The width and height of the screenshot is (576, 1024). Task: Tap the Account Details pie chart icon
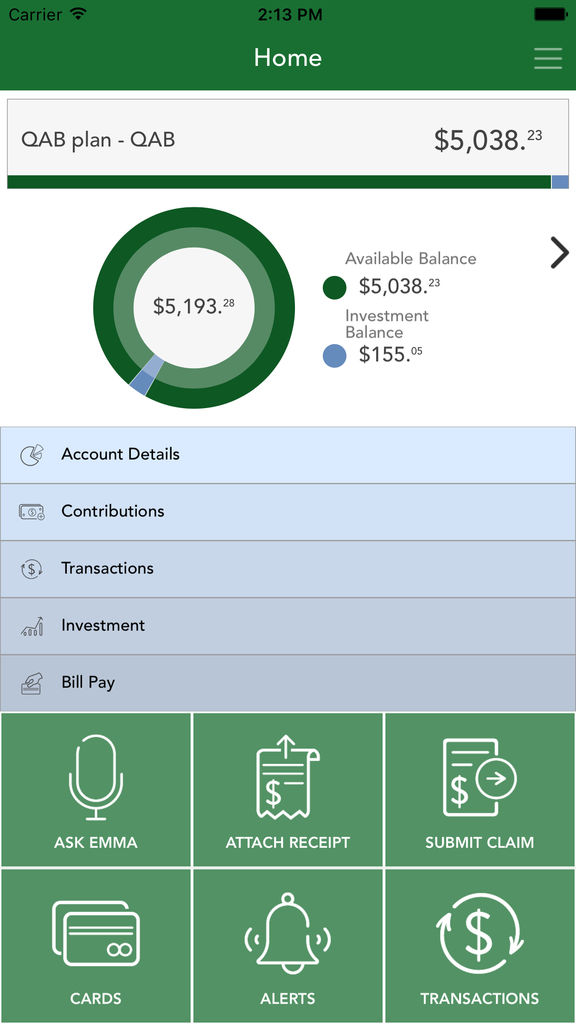pos(32,455)
